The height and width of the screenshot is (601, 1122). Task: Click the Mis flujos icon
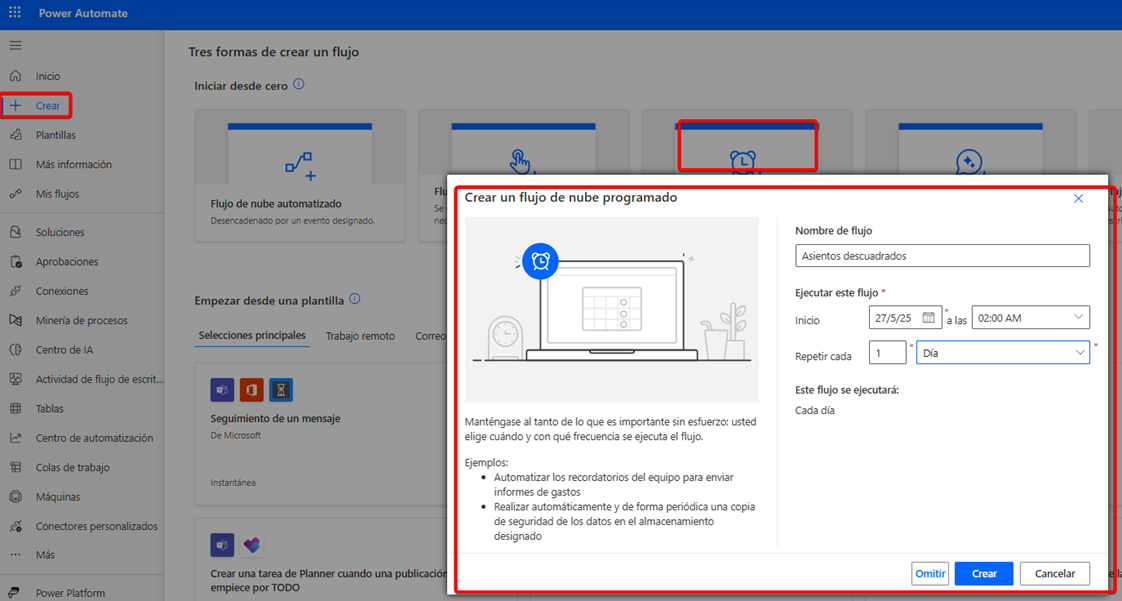(x=15, y=194)
